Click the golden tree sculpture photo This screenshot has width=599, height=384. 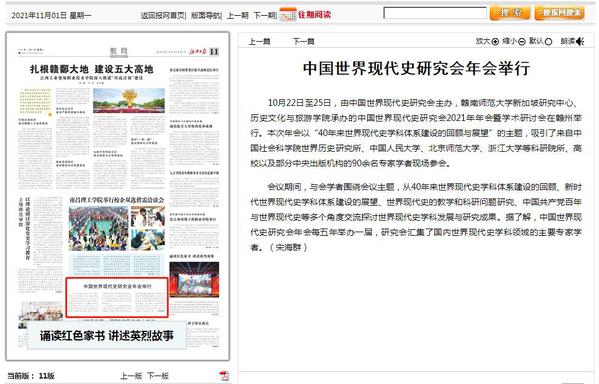pos(129,100)
